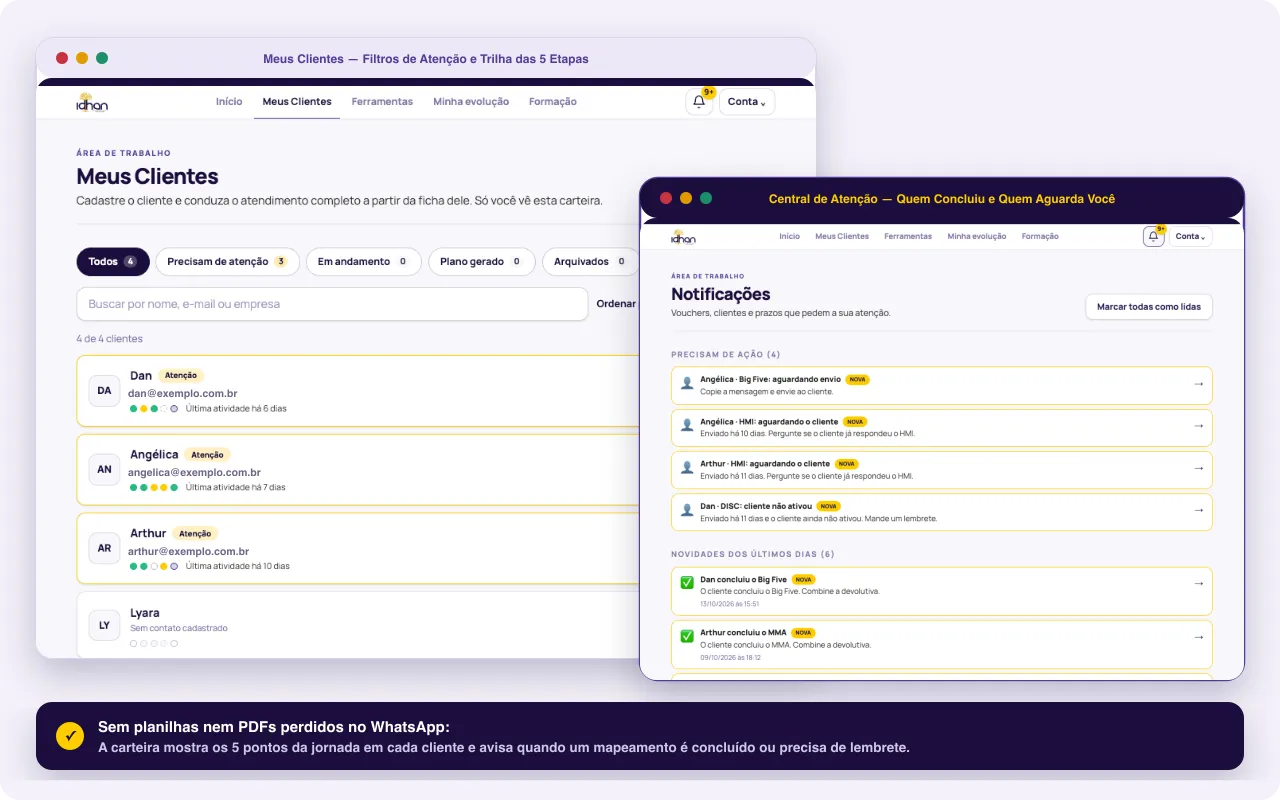Open the Conta dropdown in Meus Clientes window

point(747,102)
